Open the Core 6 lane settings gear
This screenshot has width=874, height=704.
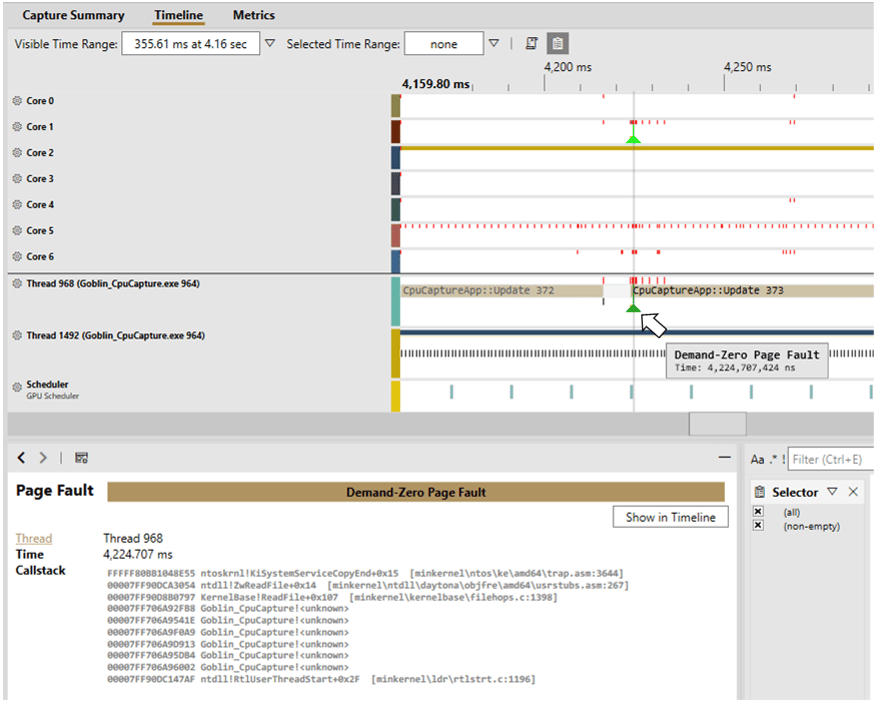(17, 256)
